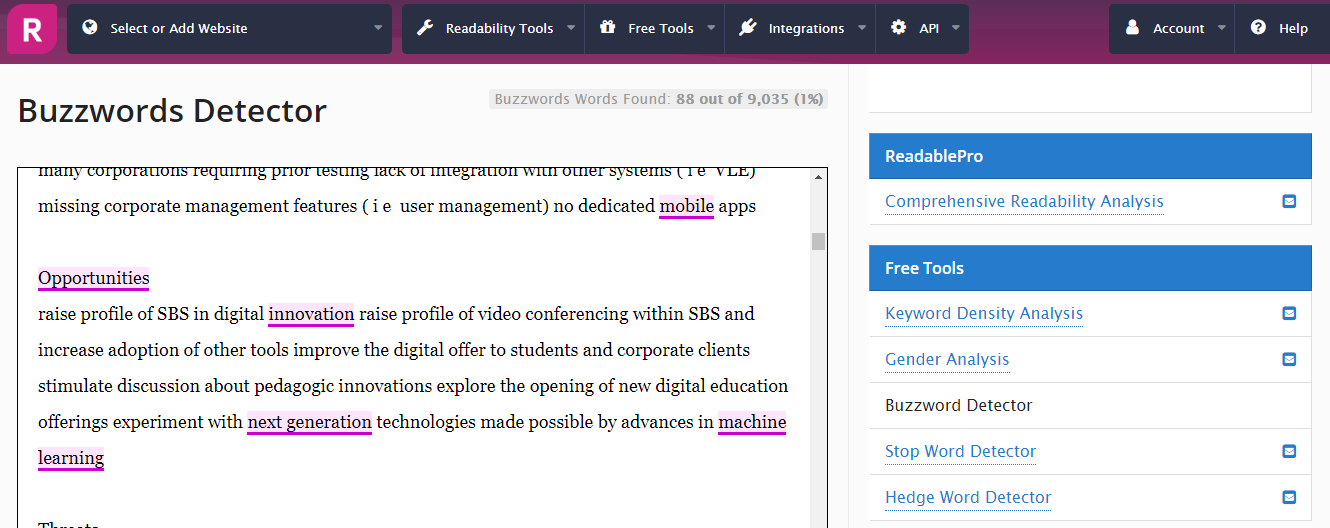The width and height of the screenshot is (1330, 528).
Task: Open the Free Tools top menu
Action: pos(654,29)
